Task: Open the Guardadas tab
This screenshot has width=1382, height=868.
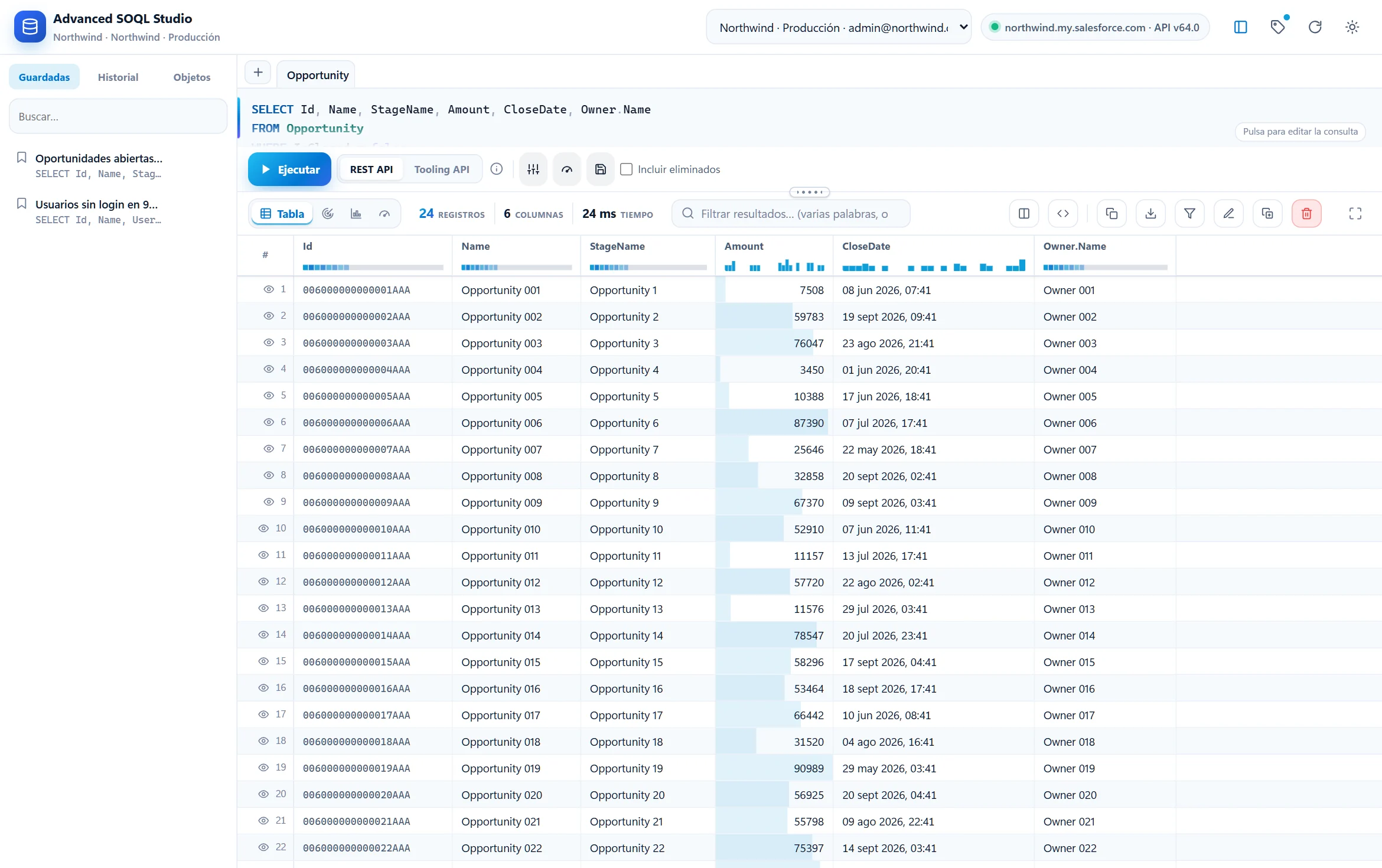Action: [44, 77]
